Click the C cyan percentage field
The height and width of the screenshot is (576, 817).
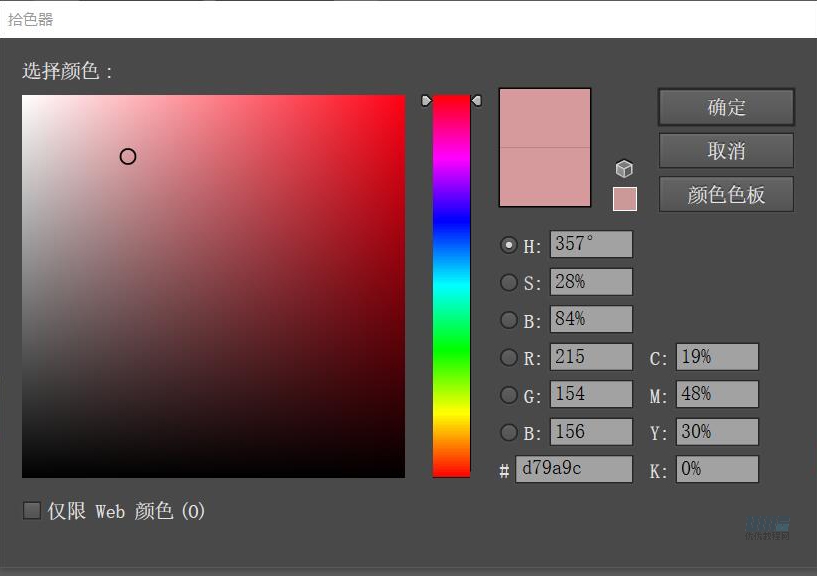coord(717,357)
